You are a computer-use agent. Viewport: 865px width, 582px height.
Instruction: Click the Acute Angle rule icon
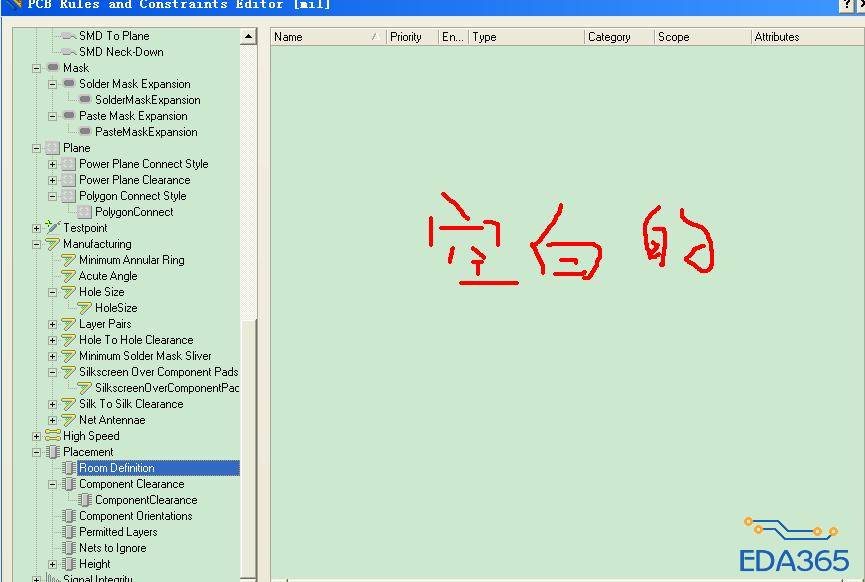point(68,276)
